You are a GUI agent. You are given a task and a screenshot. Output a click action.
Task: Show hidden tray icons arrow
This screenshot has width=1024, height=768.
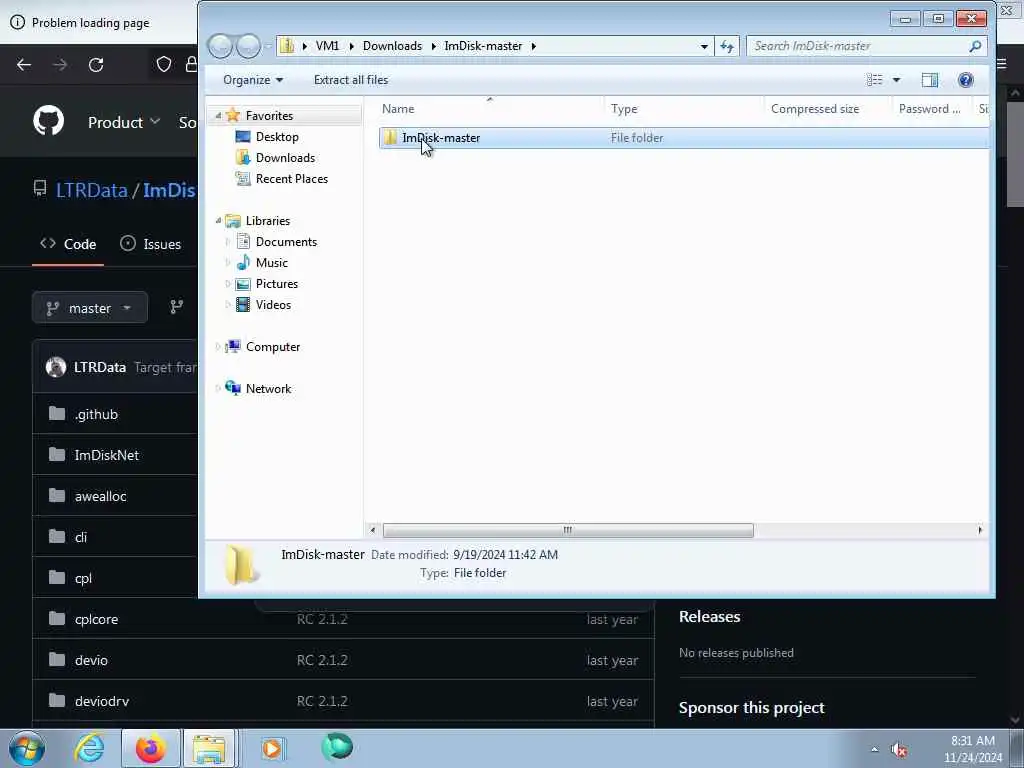[874, 750]
